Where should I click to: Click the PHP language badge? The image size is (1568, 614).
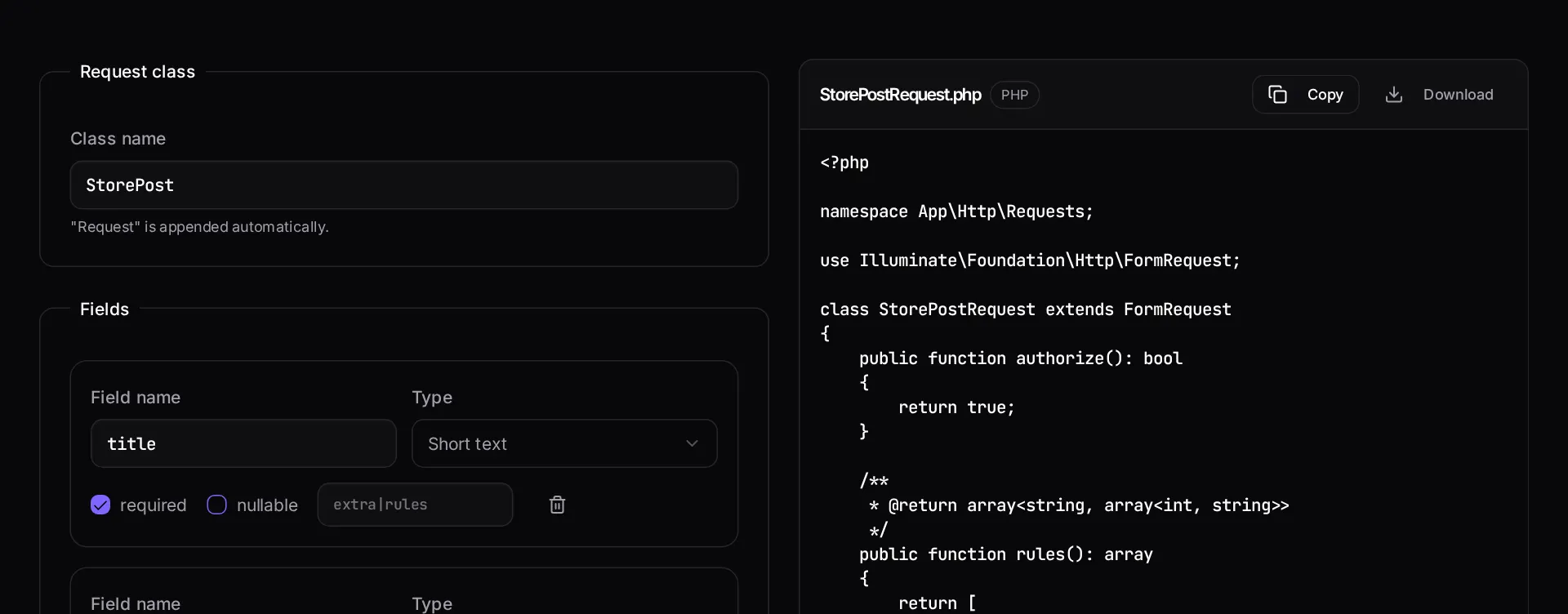(x=1014, y=95)
